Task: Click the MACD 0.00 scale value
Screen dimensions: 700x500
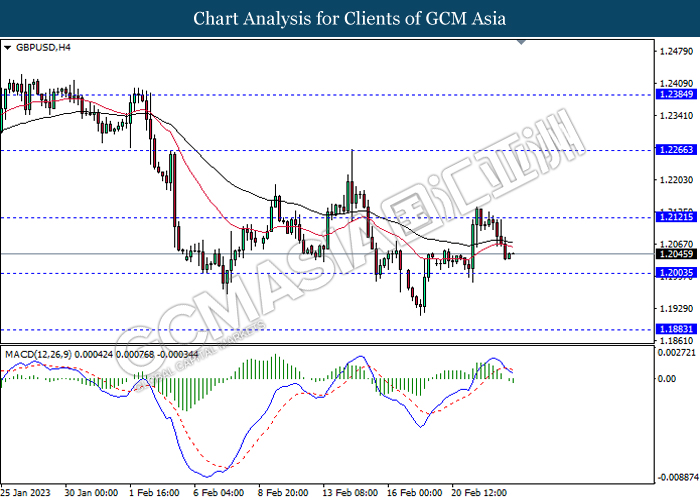Action: (x=667, y=379)
